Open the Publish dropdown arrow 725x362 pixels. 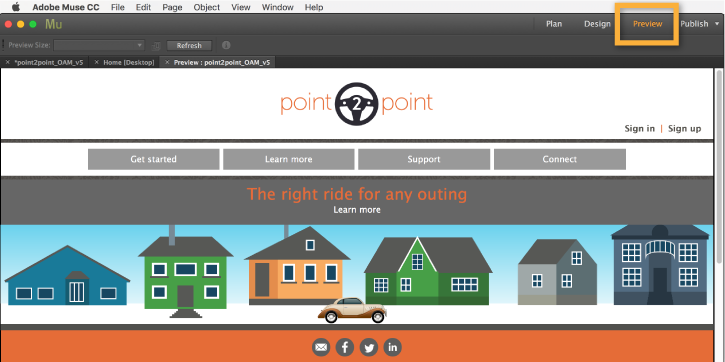(717, 24)
